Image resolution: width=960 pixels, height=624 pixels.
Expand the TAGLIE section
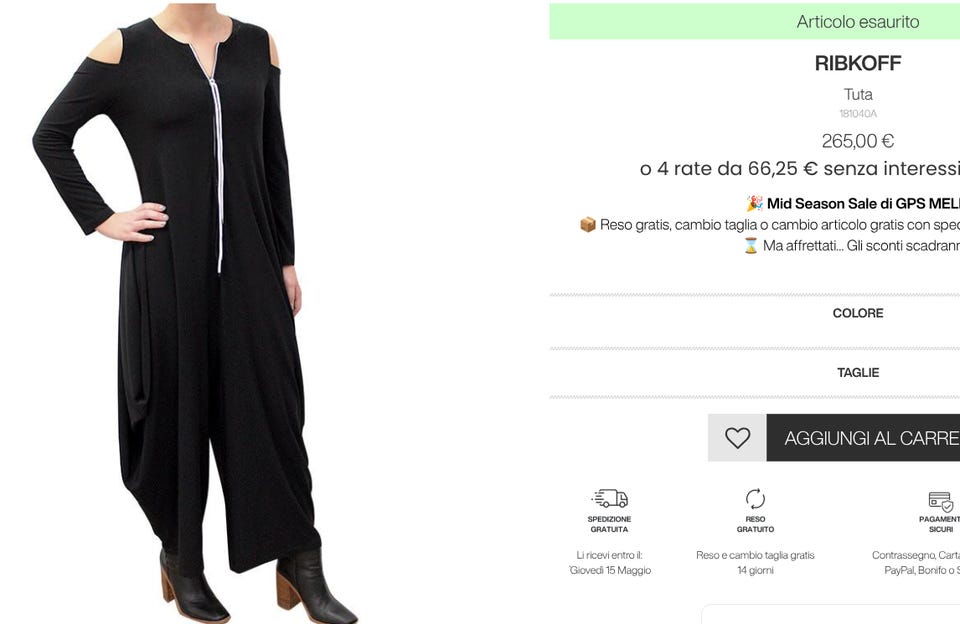pyautogui.click(x=858, y=372)
